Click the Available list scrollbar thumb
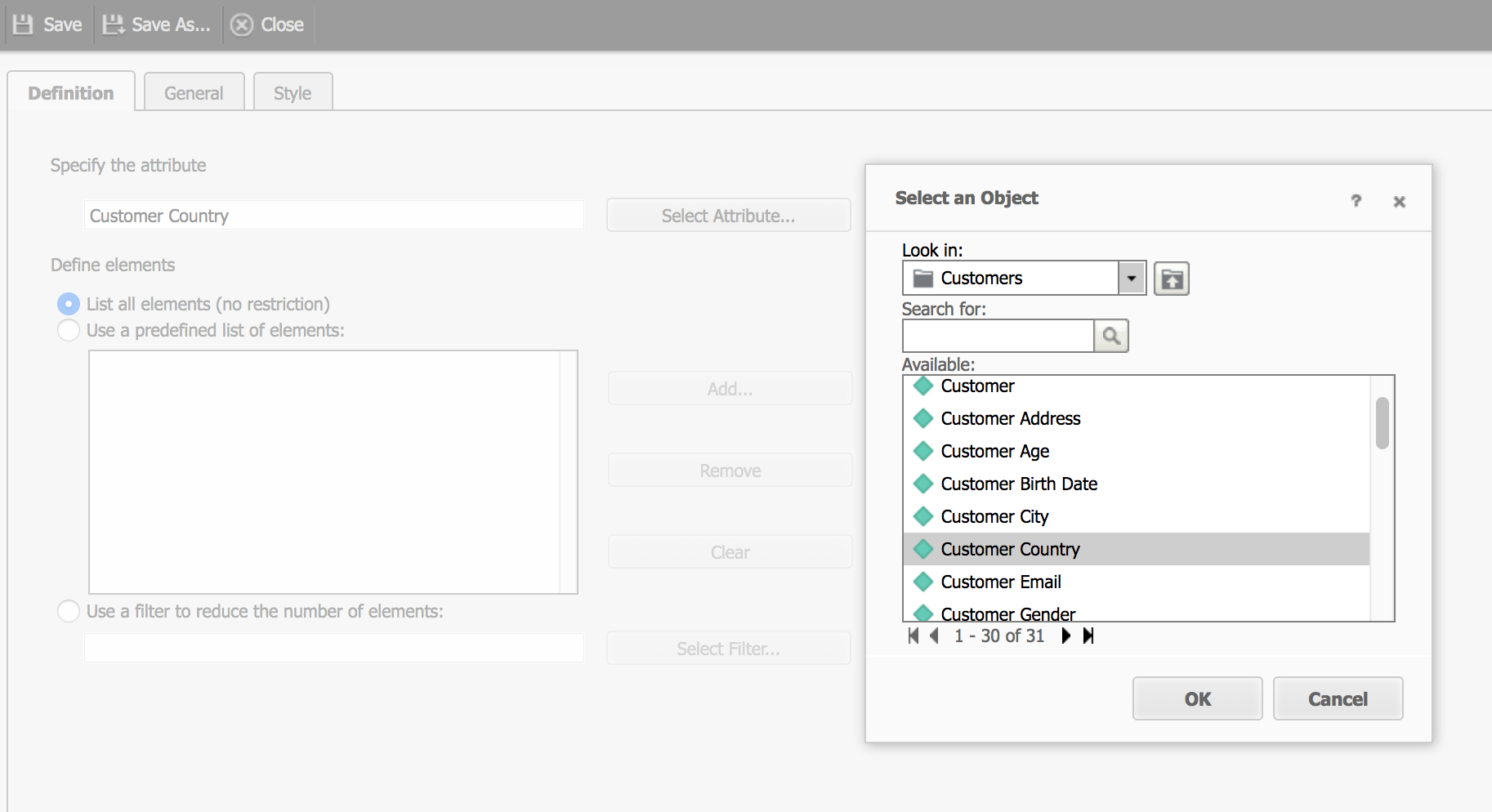1492x812 pixels. [x=1382, y=423]
